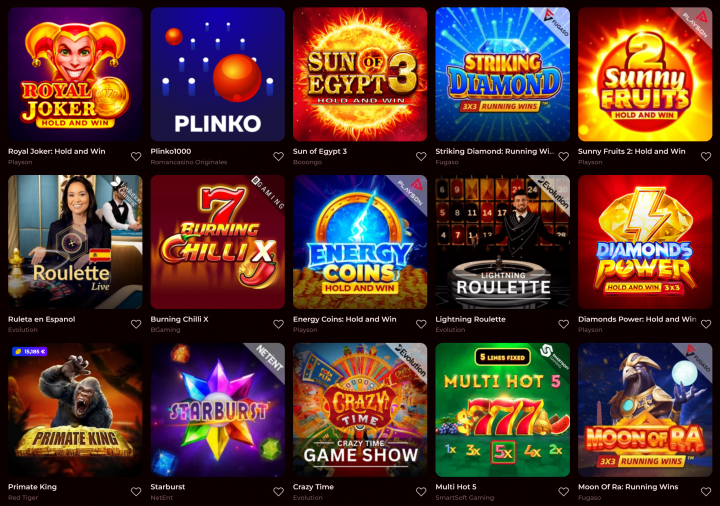Click Romancasino Originales provider label
This screenshot has width=720, height=506.
click(x=189, y=162)
